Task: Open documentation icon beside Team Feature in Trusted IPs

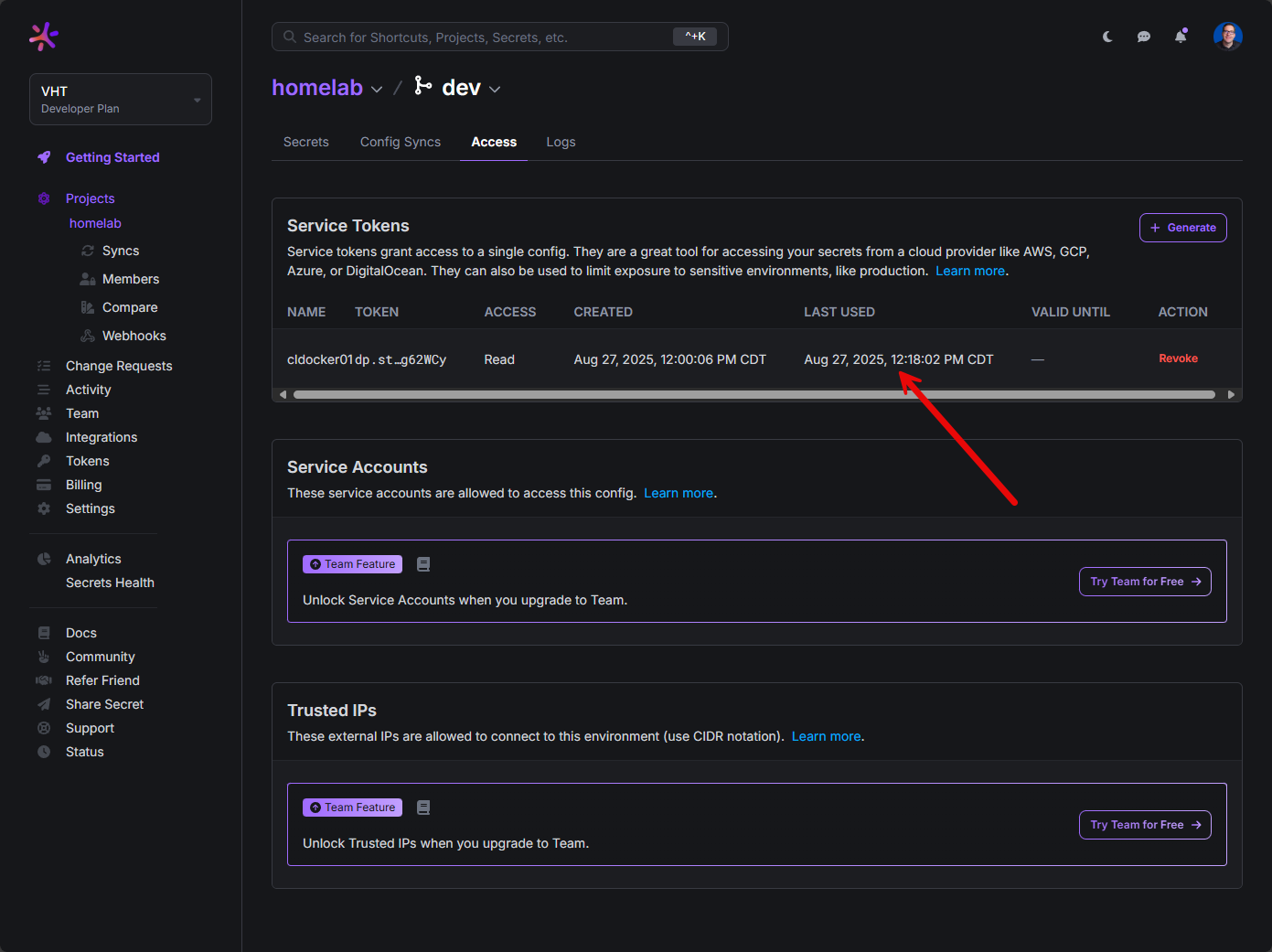Action: pyautogui.click(x=423, y=808)
